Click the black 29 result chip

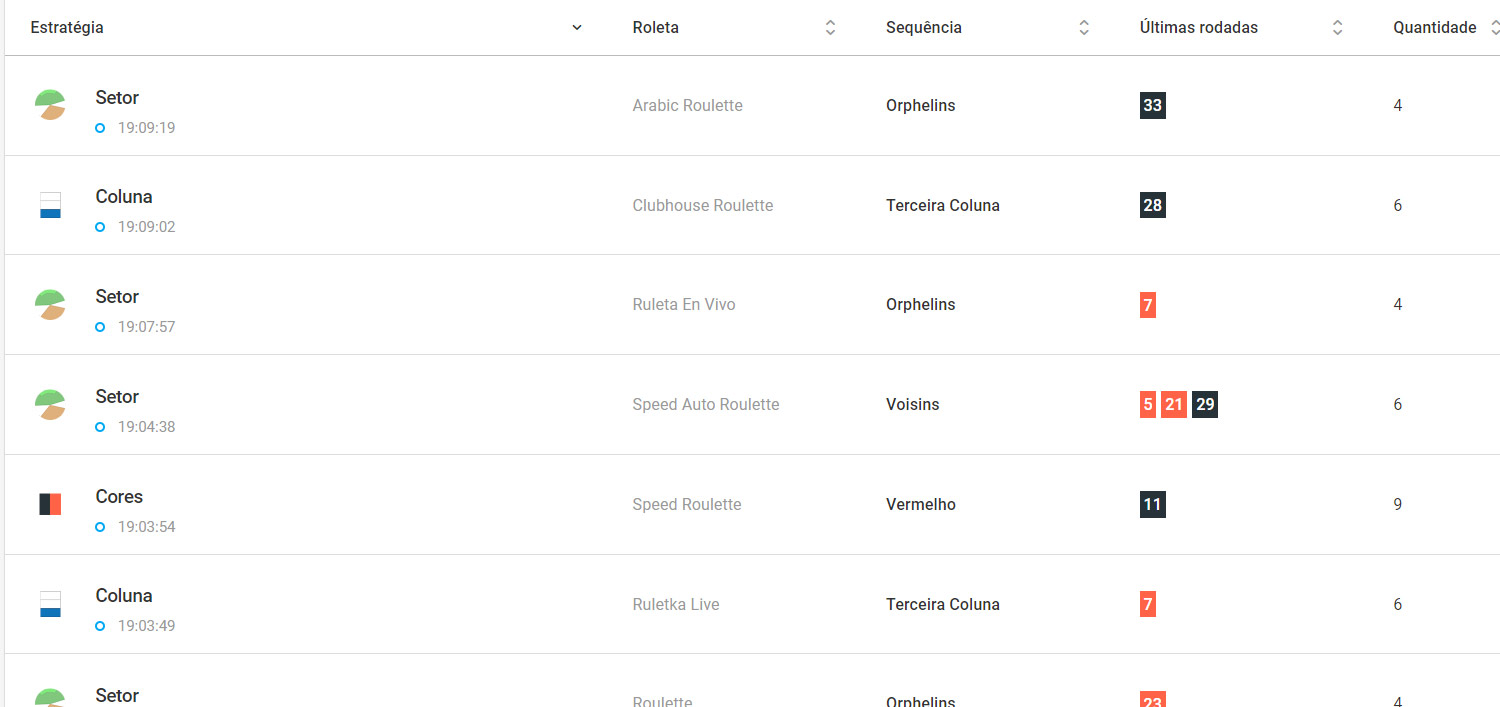coord(1205,404)
